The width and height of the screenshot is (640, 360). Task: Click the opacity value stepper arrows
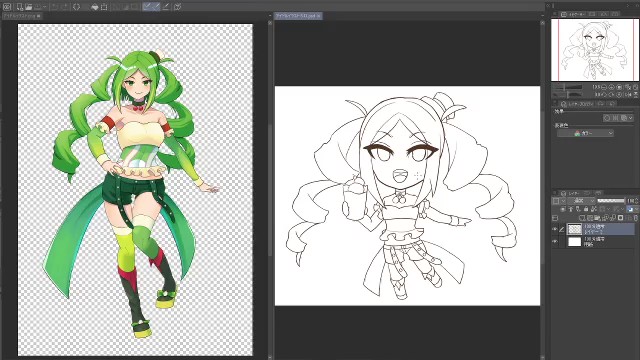[x=636, y=201]
